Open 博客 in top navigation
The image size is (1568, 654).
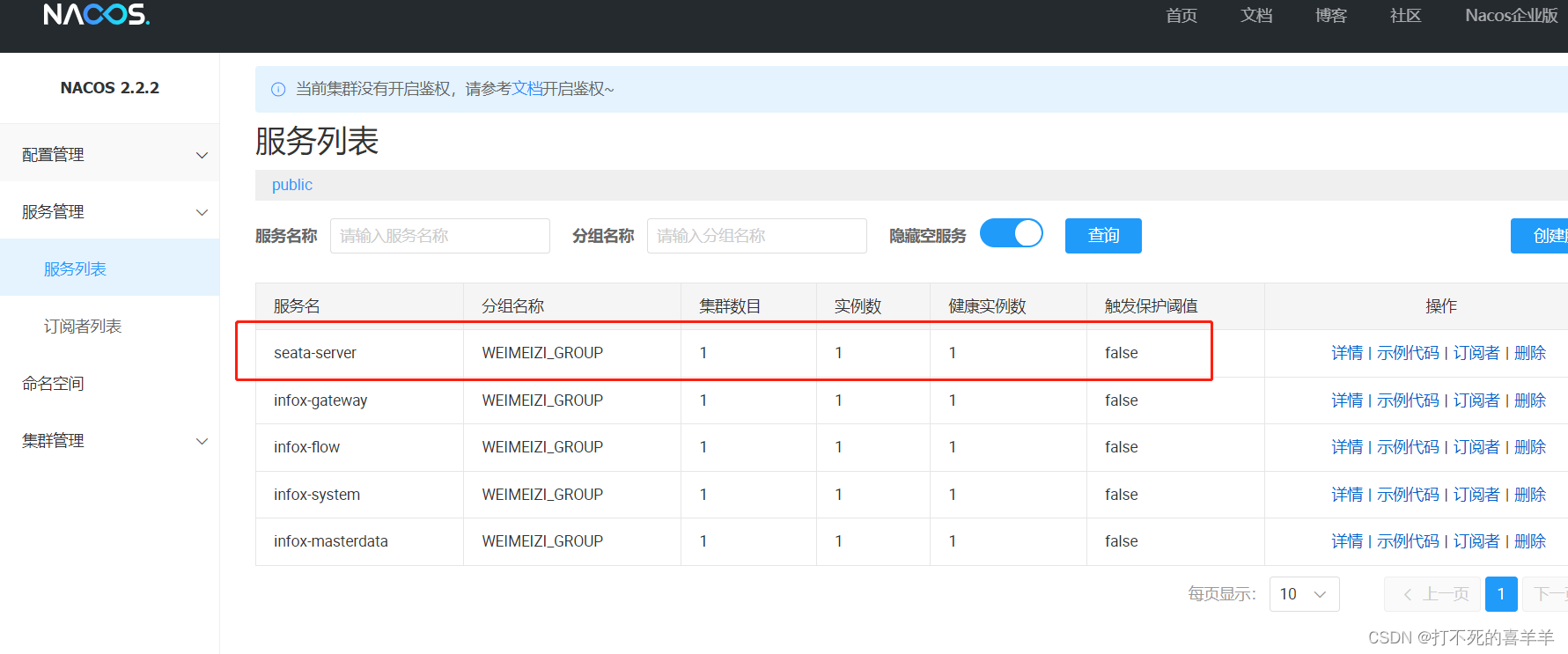click(x=1331, y=16)
